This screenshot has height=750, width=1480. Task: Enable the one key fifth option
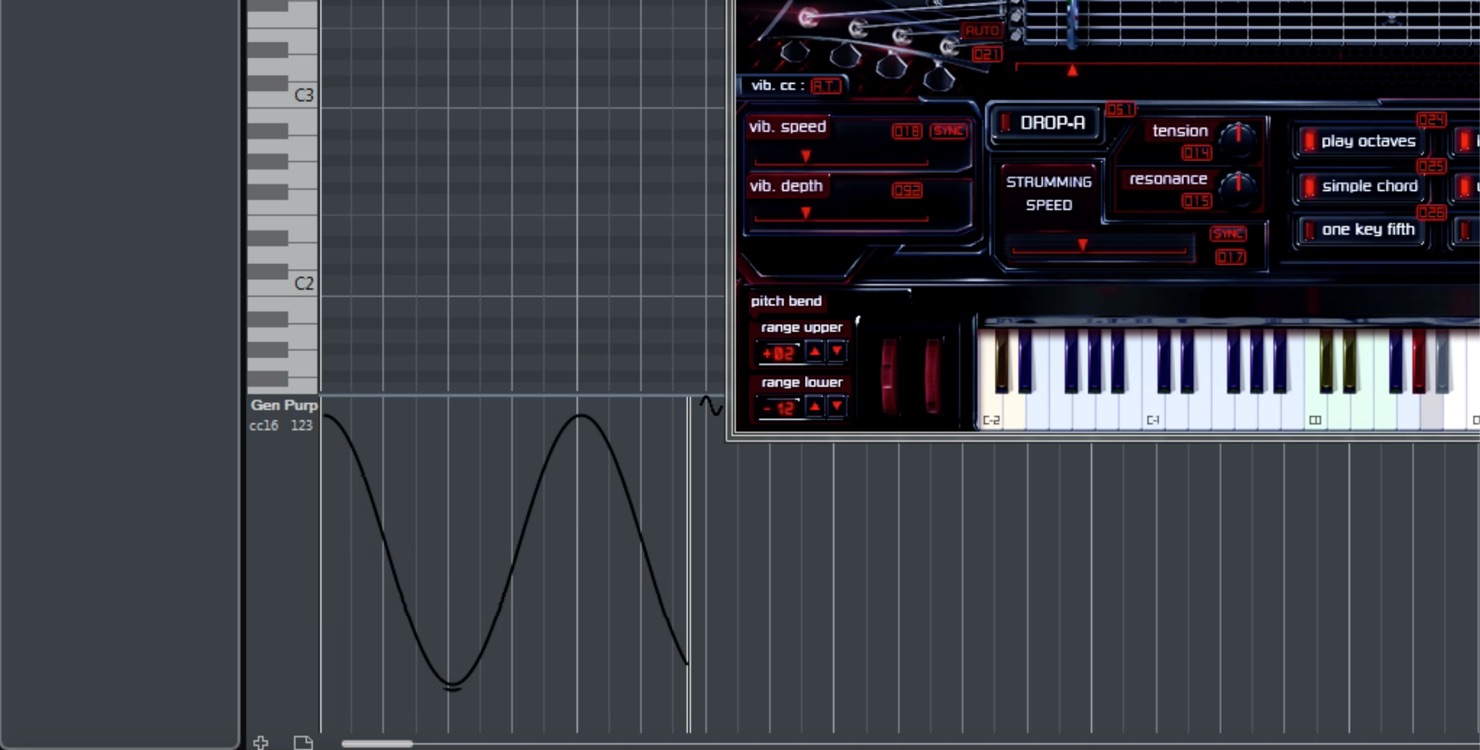coord(1358,230)
